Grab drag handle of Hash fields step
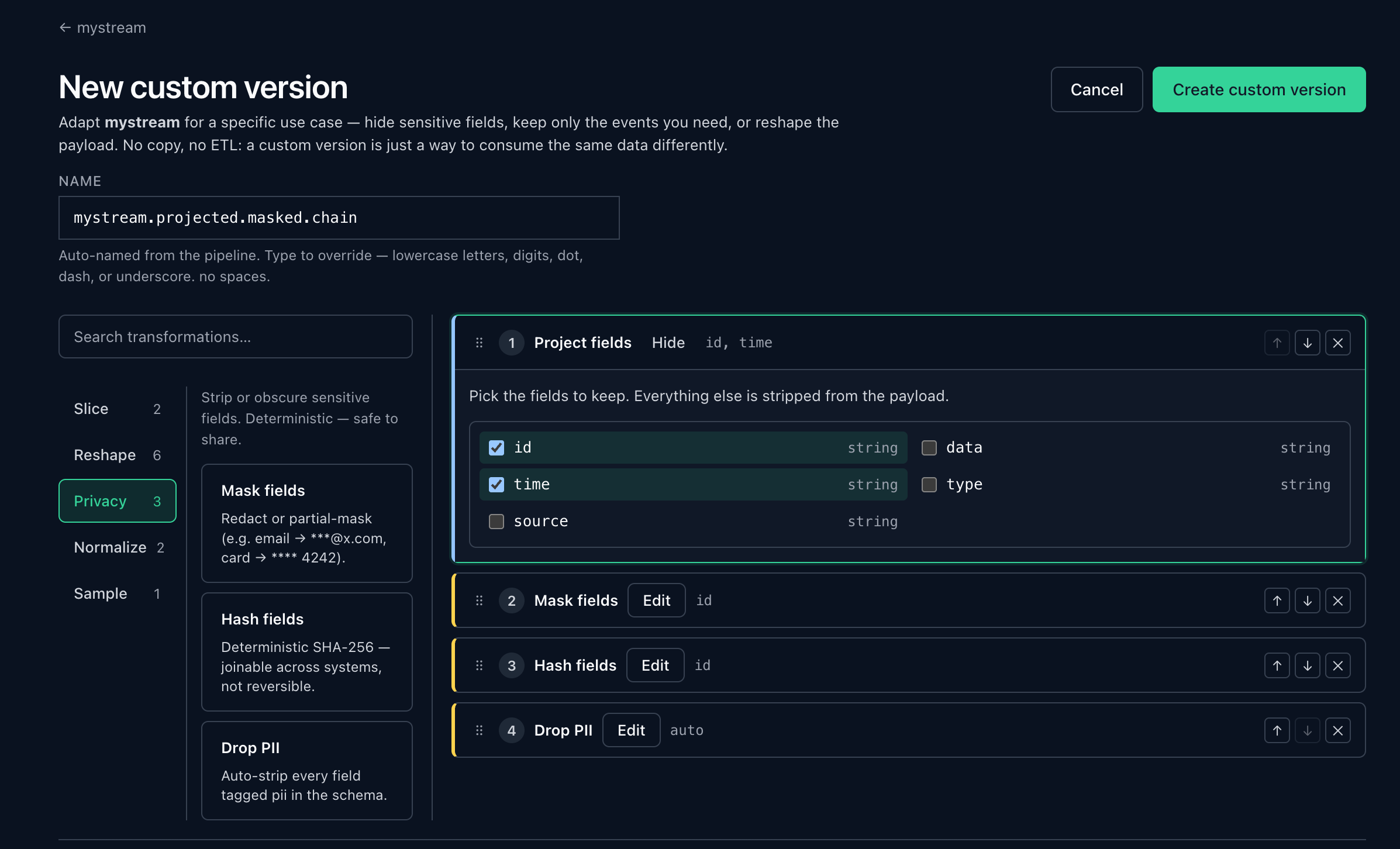 tap(480, 665)
